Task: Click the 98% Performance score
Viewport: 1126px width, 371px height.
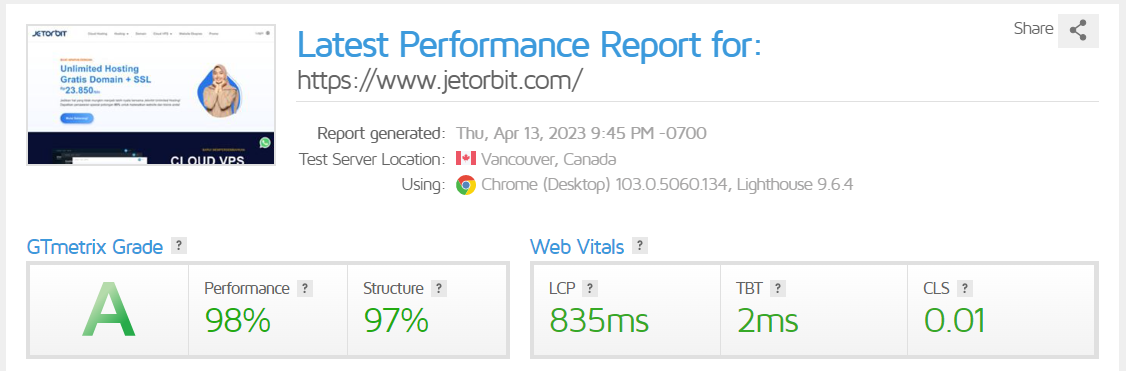Action: click(x=238, y=320)
